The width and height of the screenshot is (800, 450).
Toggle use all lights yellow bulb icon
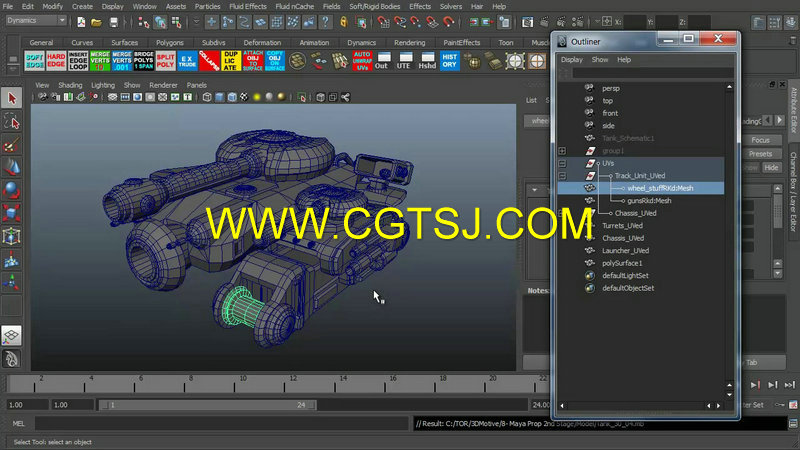pos(257,97)
